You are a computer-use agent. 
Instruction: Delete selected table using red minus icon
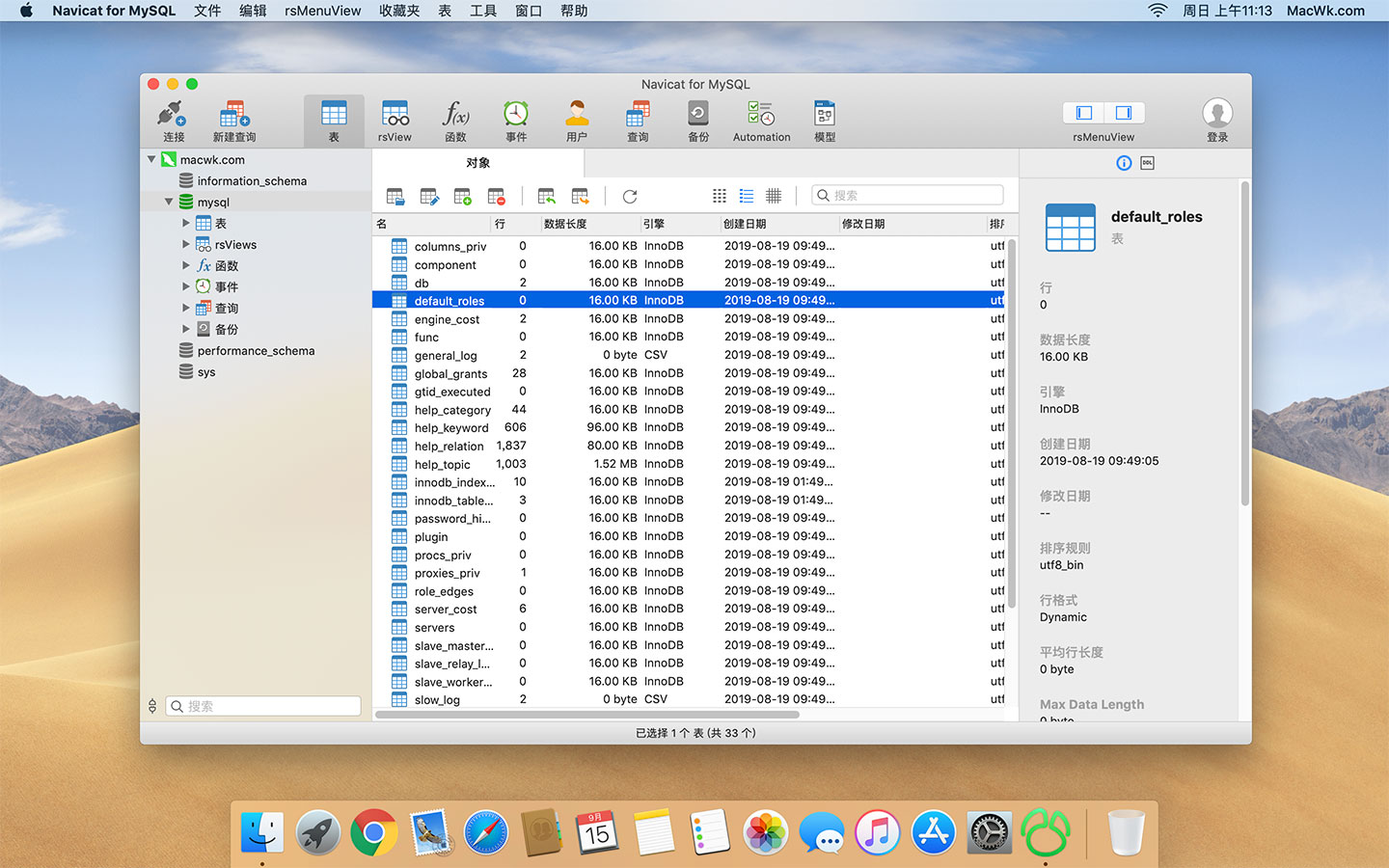496,195
